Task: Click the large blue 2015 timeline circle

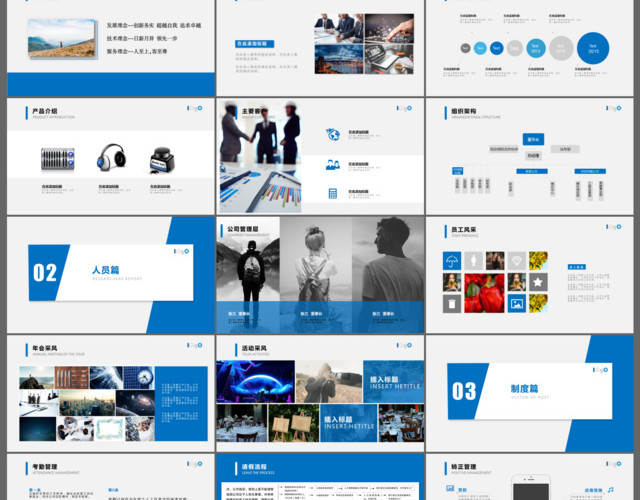Action: (593, 48)
